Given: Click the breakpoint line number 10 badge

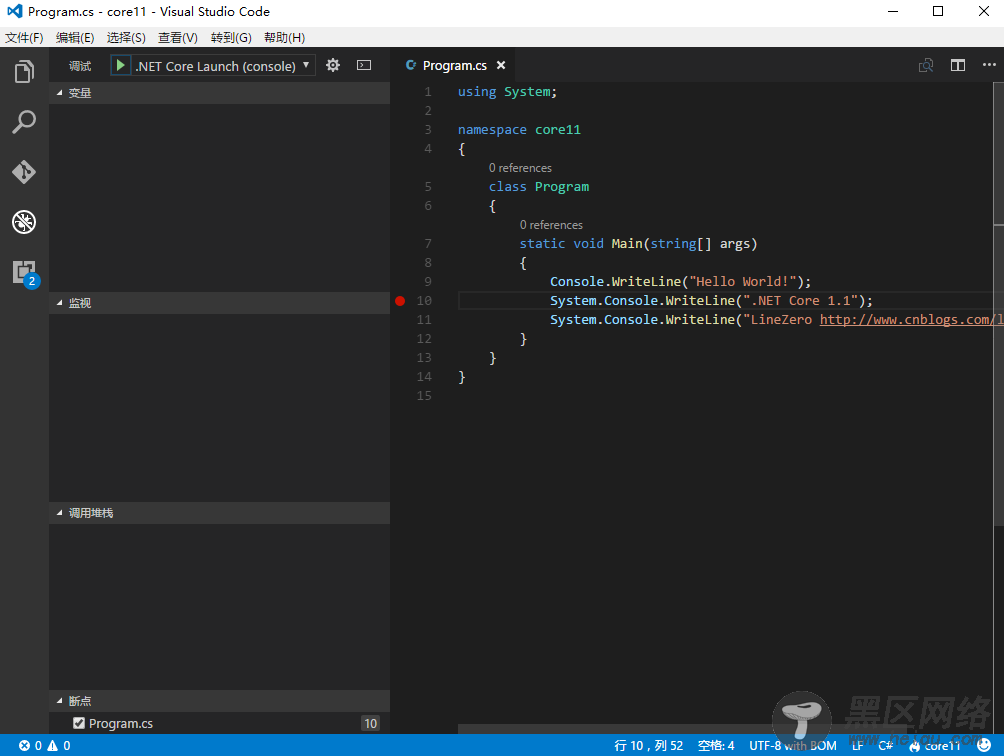Looking at the screenshot, I should [x=370, y=723].
